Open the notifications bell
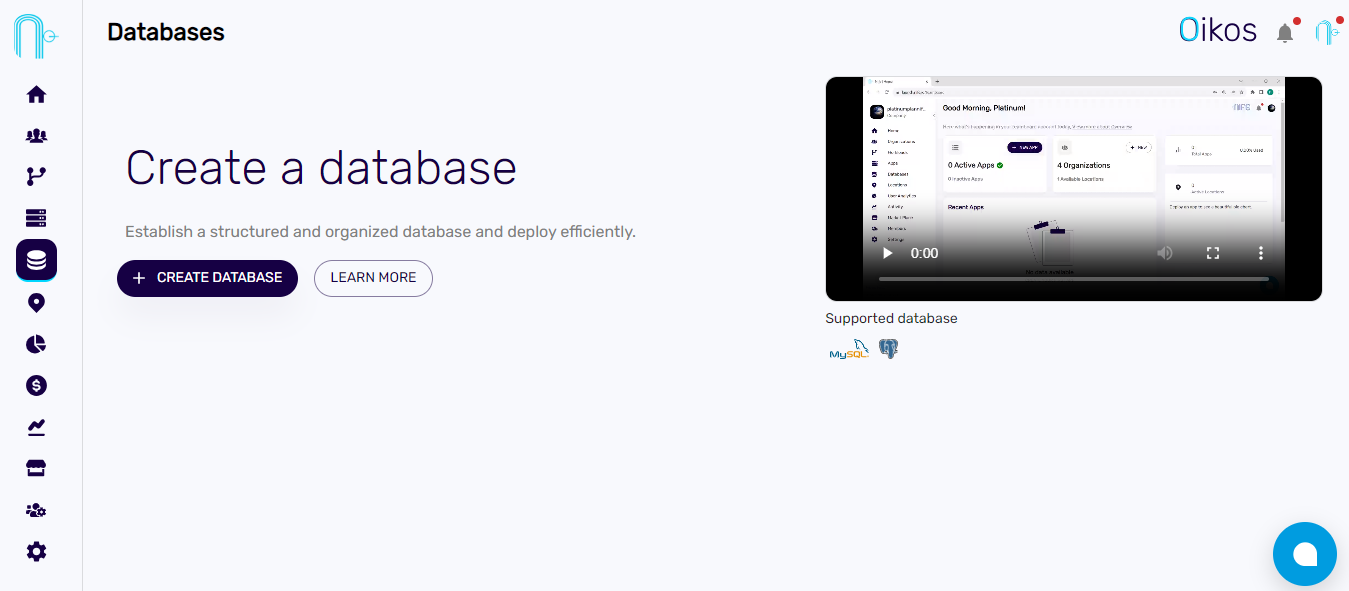This screenshot has width=1349, height=591. point(1285,32)
